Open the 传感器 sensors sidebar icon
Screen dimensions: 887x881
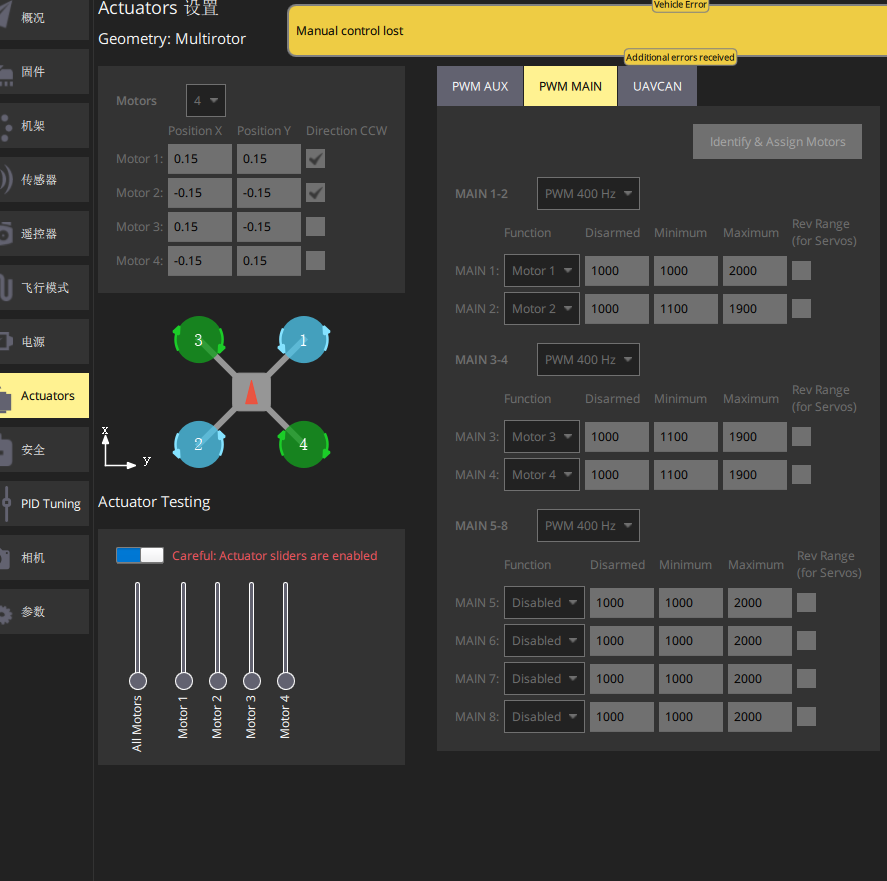(6, 180)
